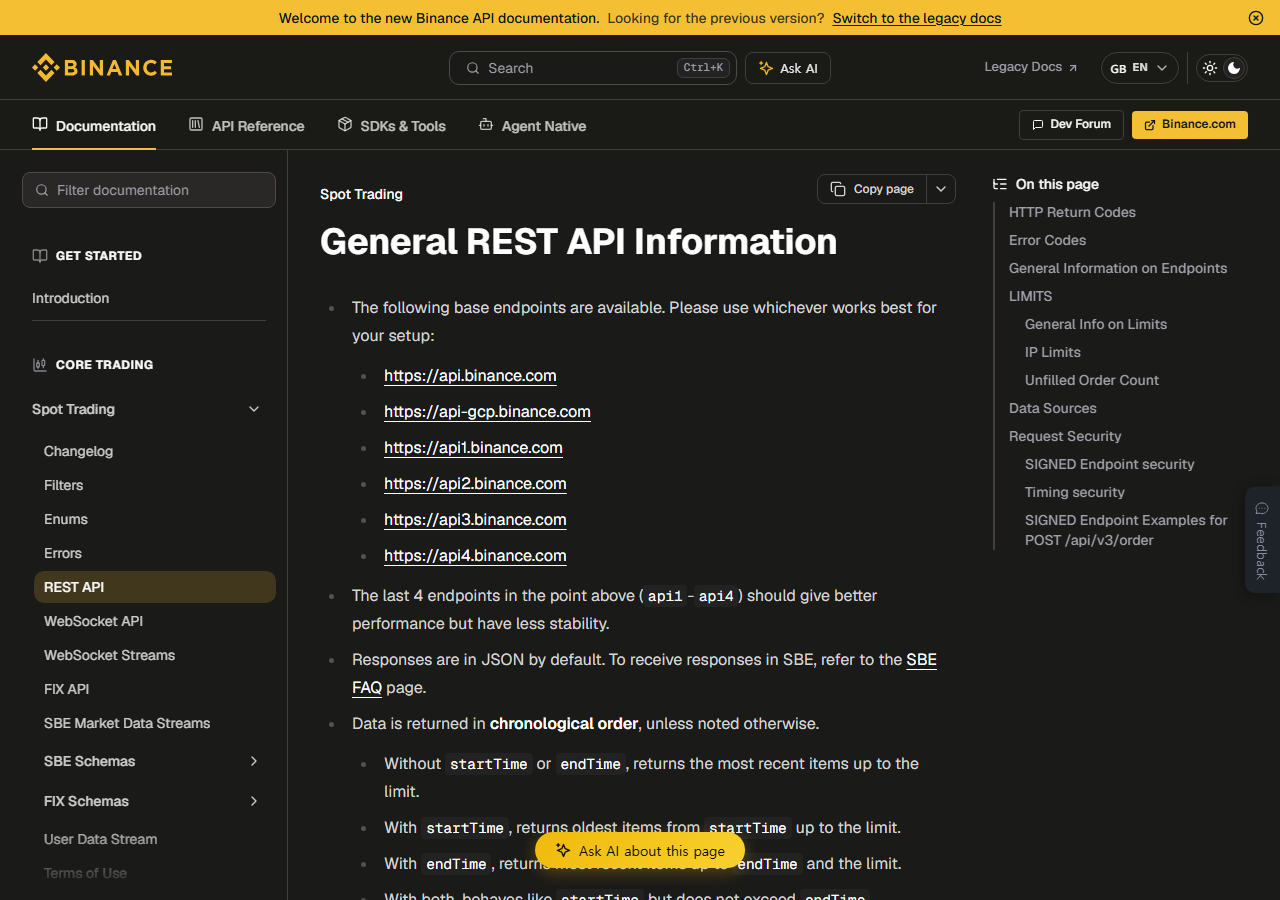
Task: Open https://api.binance.com link
Action: point(470,376)
